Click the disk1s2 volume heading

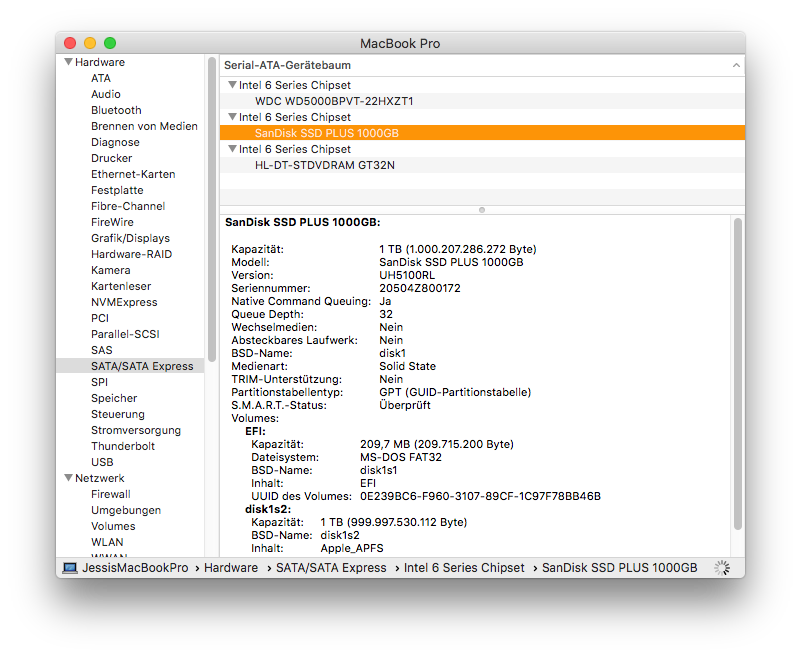(x=268, y=509)
